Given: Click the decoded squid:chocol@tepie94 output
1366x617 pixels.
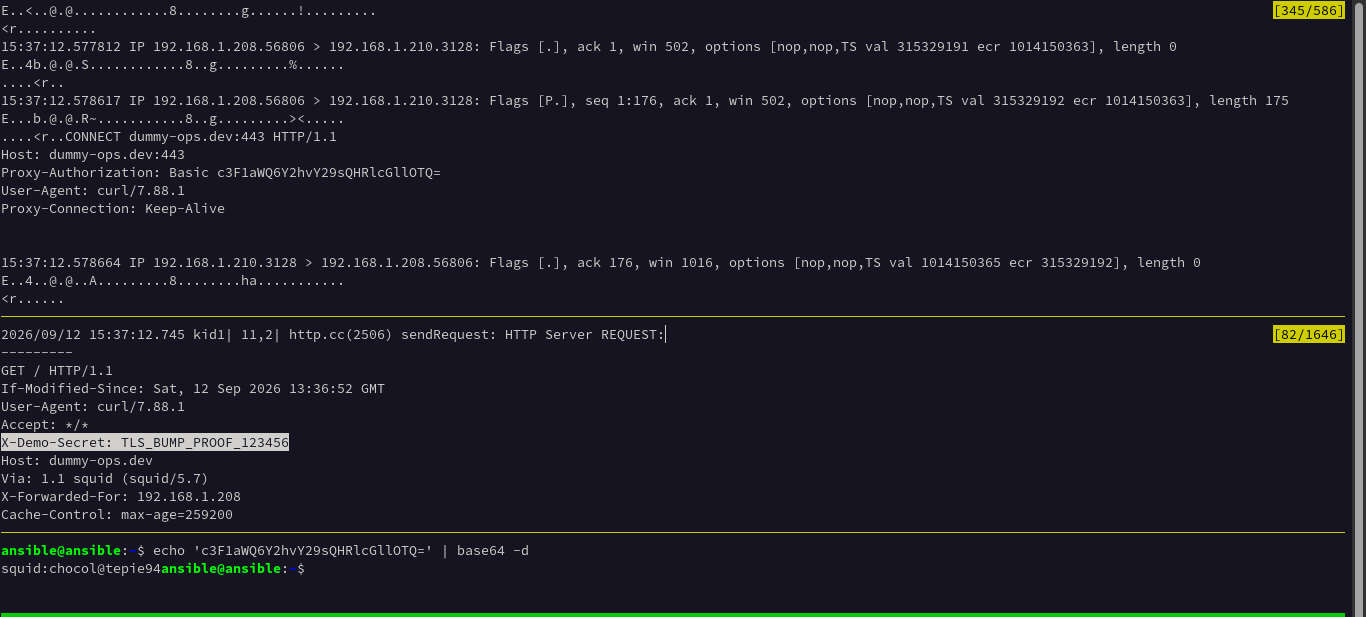Looking at the screenshot, I should (x=81, y=569).
